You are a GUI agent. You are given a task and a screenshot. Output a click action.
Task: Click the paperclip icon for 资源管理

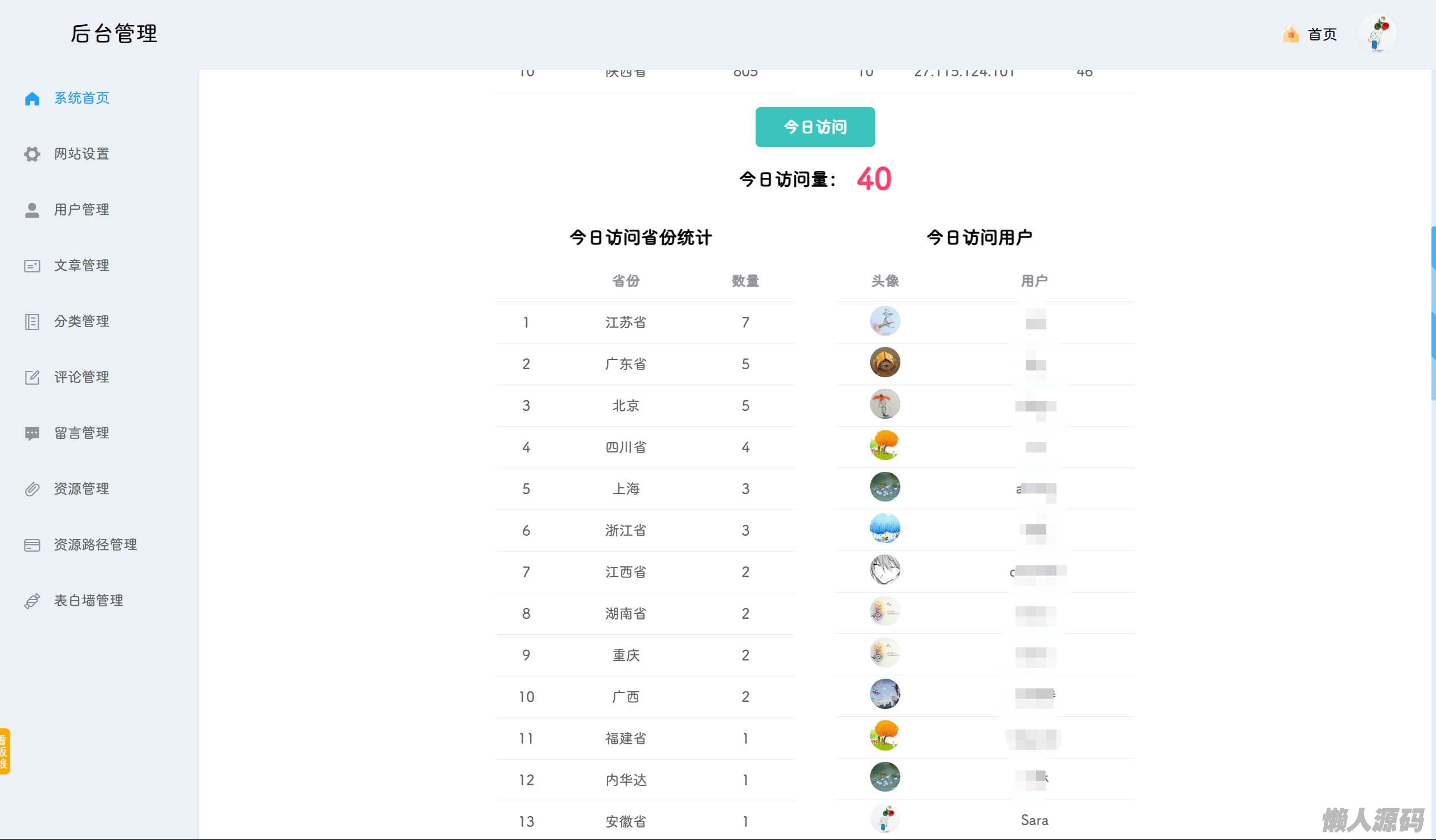[x=32, y=489]
